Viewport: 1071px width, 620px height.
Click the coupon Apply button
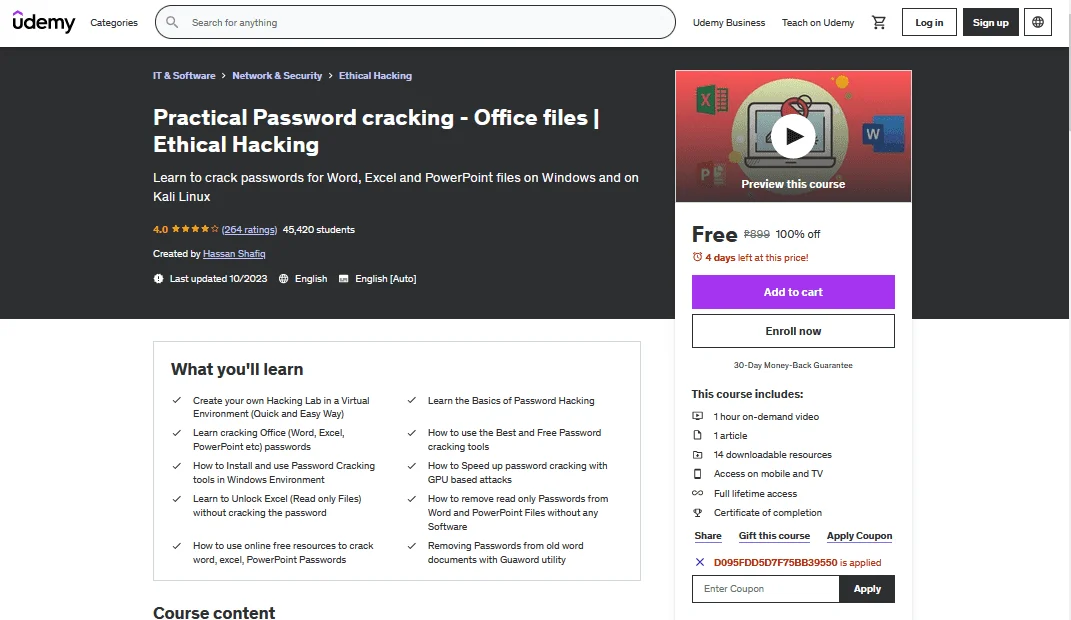click(x=867, y=589)
